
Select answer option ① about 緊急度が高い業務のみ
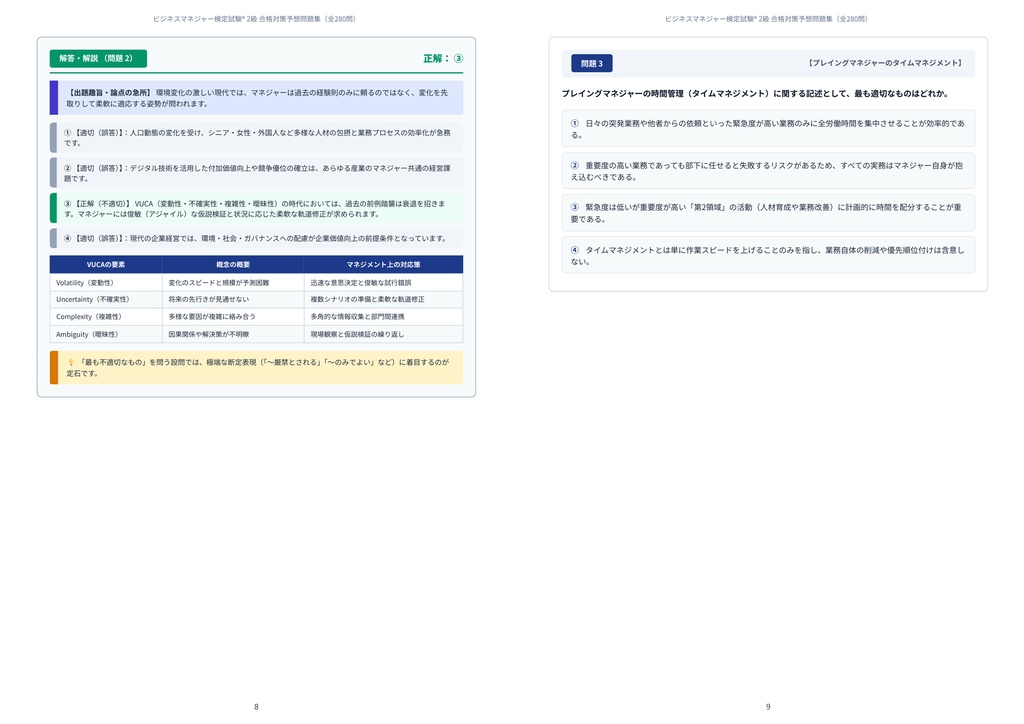[x=768, y=129]
